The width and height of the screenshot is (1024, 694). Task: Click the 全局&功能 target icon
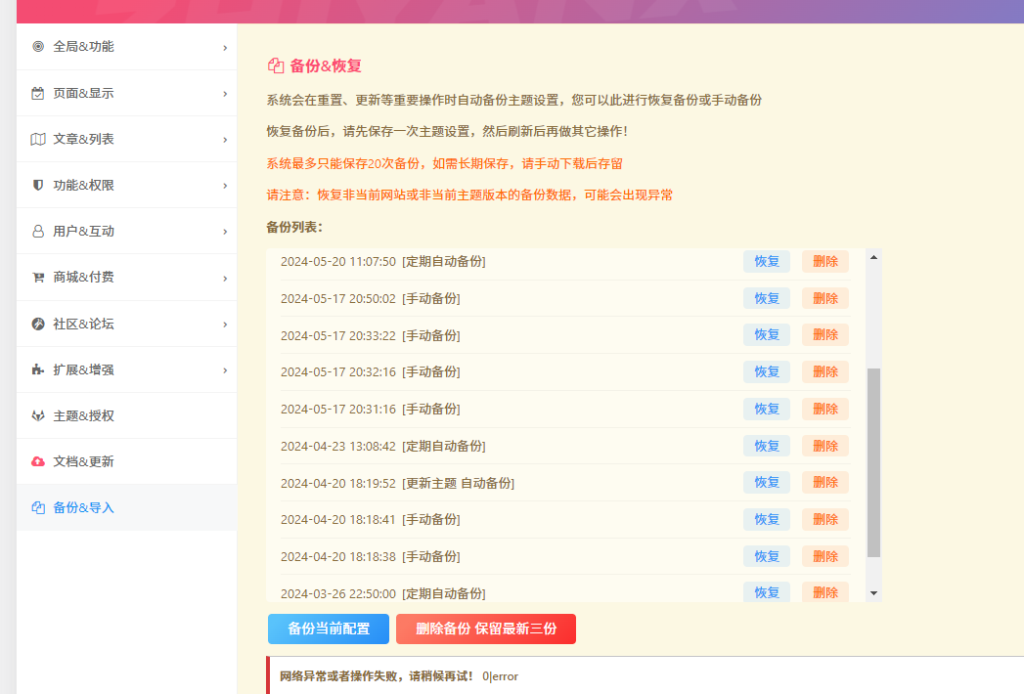point(38,46)
